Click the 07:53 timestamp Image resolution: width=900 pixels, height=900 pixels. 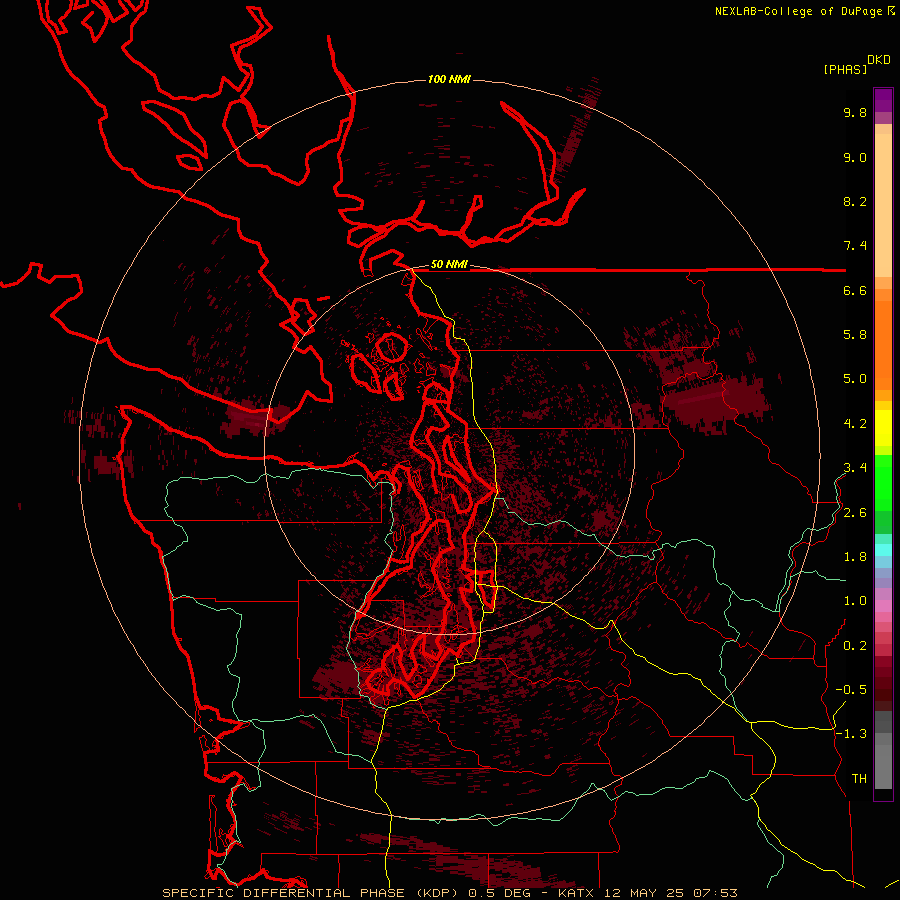pyautogui.click(x=715, y=893)
